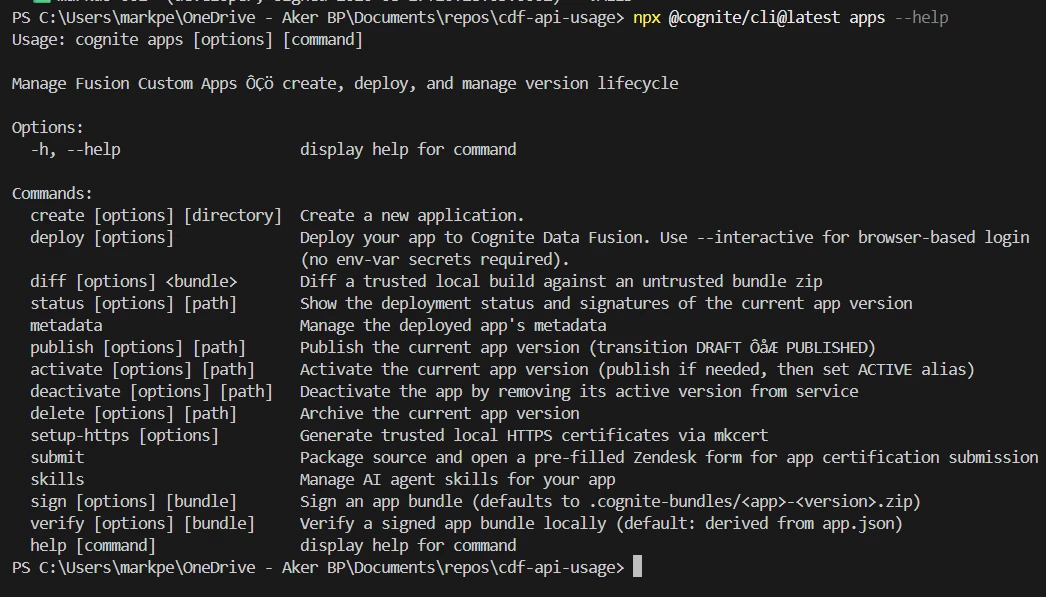The width and height of the screenshot is (1046, 597).
Task: Click 'Manage the deployed app's metadata' description
Action: point(453,326)
